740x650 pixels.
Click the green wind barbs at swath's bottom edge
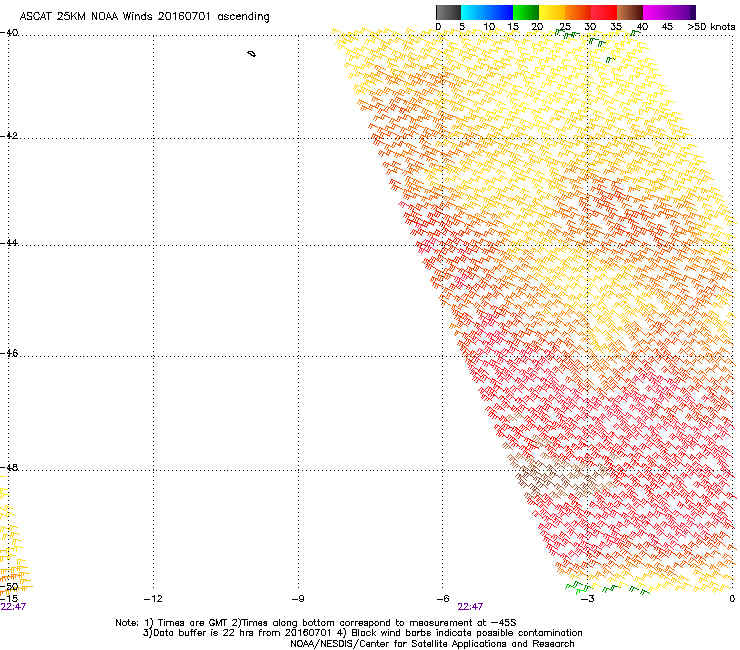(x=606, y=588)
